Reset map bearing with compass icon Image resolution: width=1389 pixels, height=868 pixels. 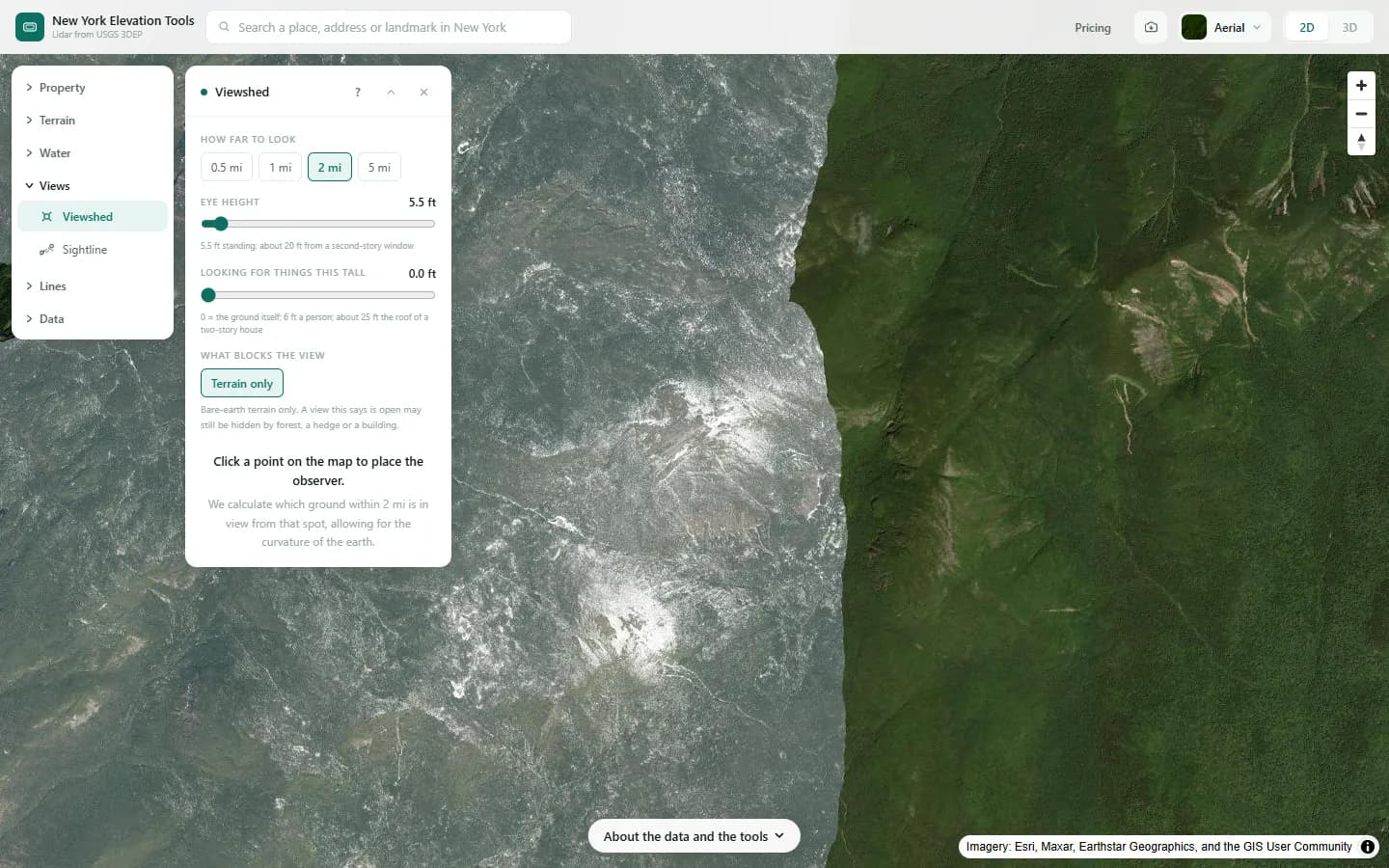click(1361, 142)
